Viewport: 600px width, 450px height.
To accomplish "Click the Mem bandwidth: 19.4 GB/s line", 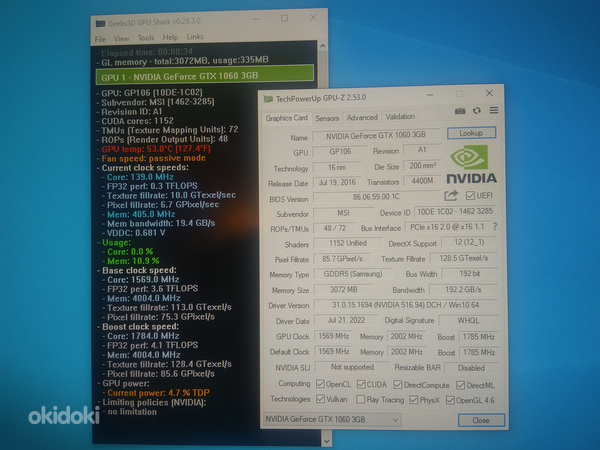I will [161, 223].
